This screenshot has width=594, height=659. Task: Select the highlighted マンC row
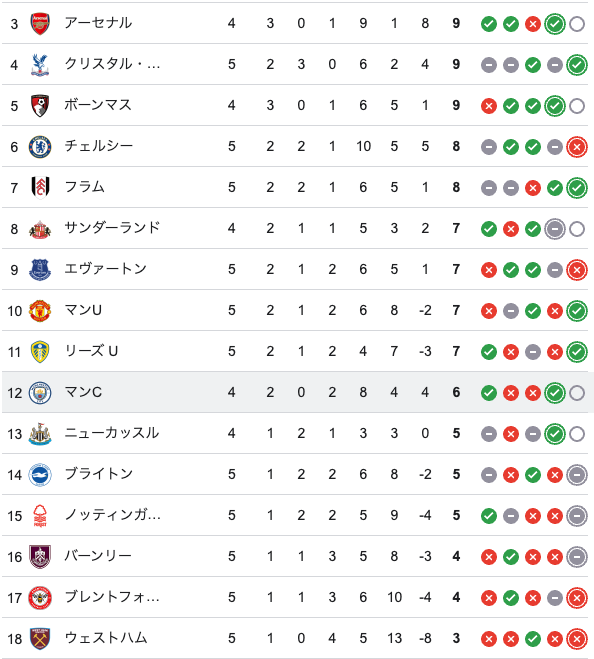coord(298,393)
